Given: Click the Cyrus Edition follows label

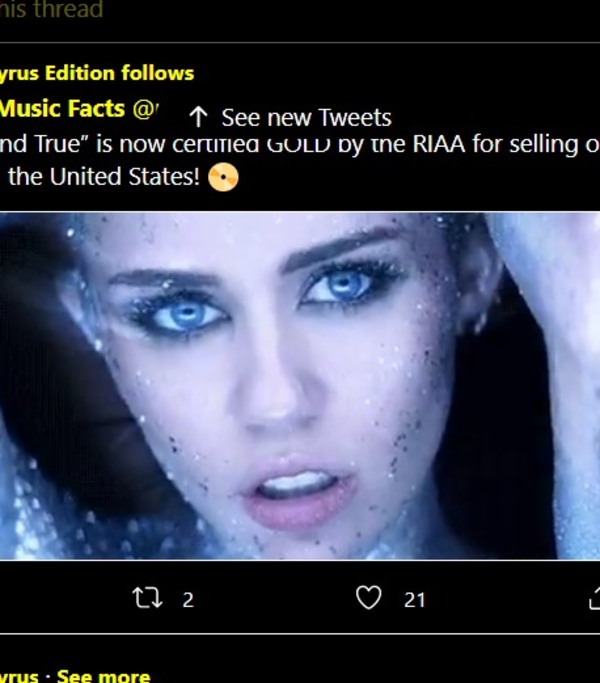Looking at the screenshot, I should click(x=97, y=73).
